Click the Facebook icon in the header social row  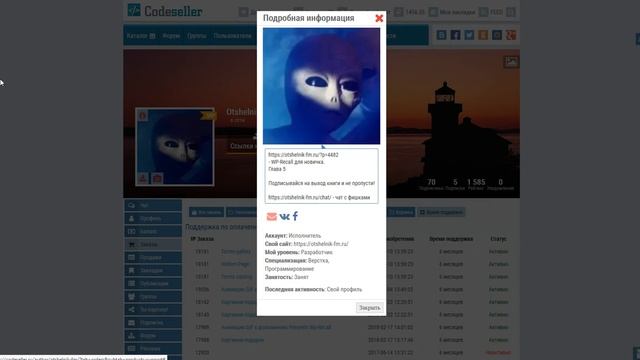[455, 35]
